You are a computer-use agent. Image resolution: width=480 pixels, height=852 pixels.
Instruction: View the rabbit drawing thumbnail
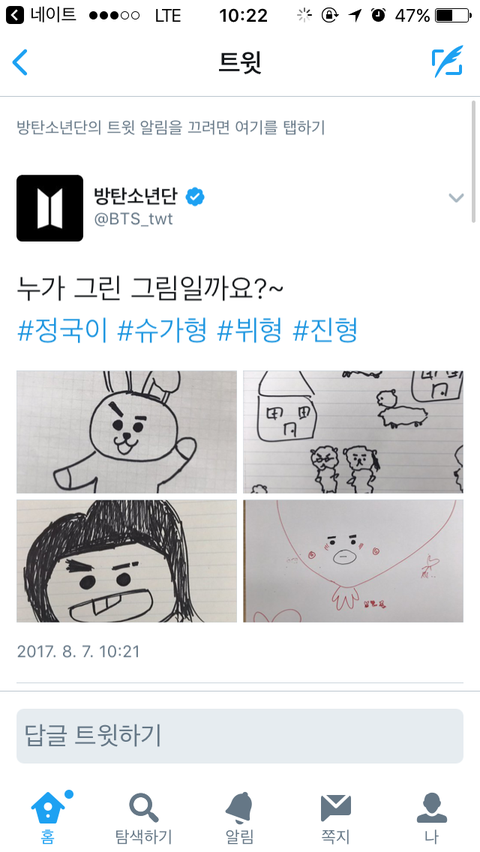point(127,431)
